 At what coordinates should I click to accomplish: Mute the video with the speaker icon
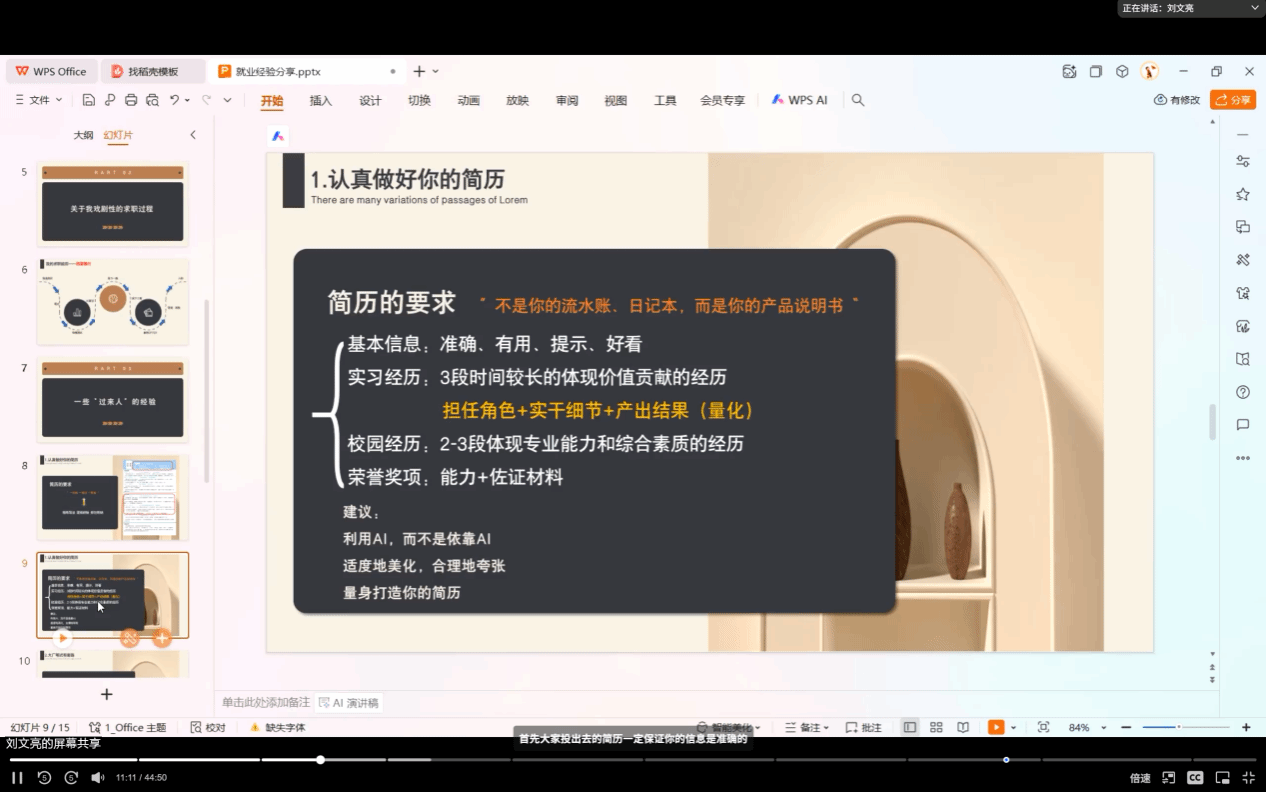(98, 777)
